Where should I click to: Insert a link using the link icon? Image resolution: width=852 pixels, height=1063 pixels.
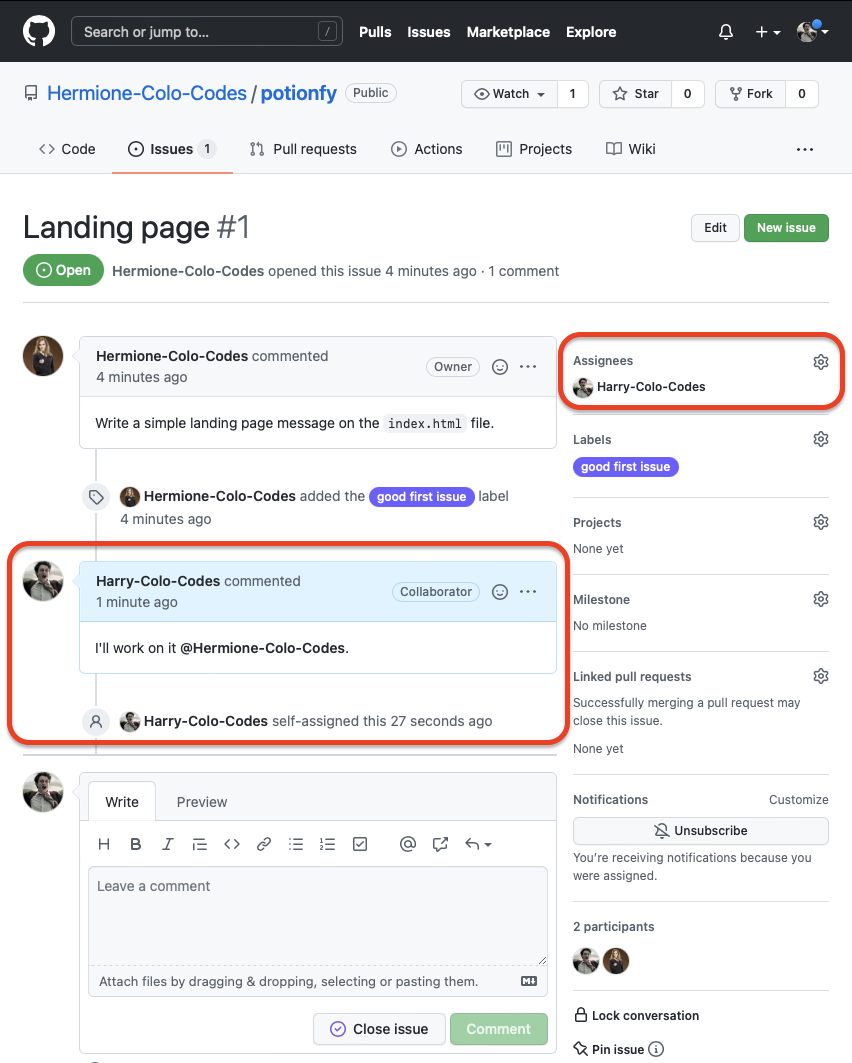[x=264, y=844]
